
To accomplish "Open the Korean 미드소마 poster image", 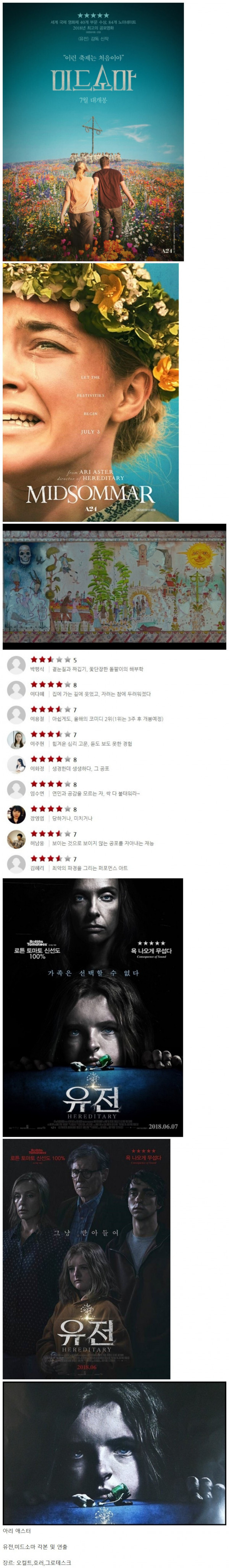I will pyautogui.click(x=93, y=132).
